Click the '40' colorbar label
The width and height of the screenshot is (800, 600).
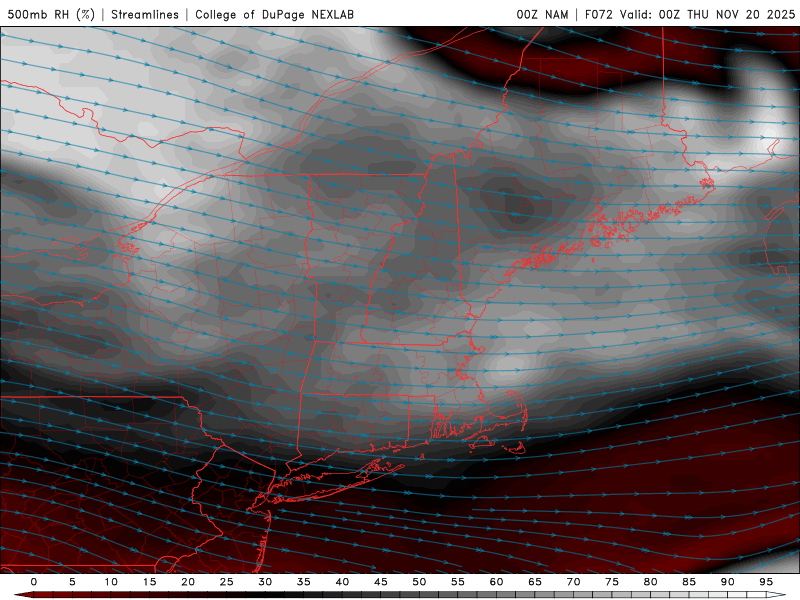342,582
